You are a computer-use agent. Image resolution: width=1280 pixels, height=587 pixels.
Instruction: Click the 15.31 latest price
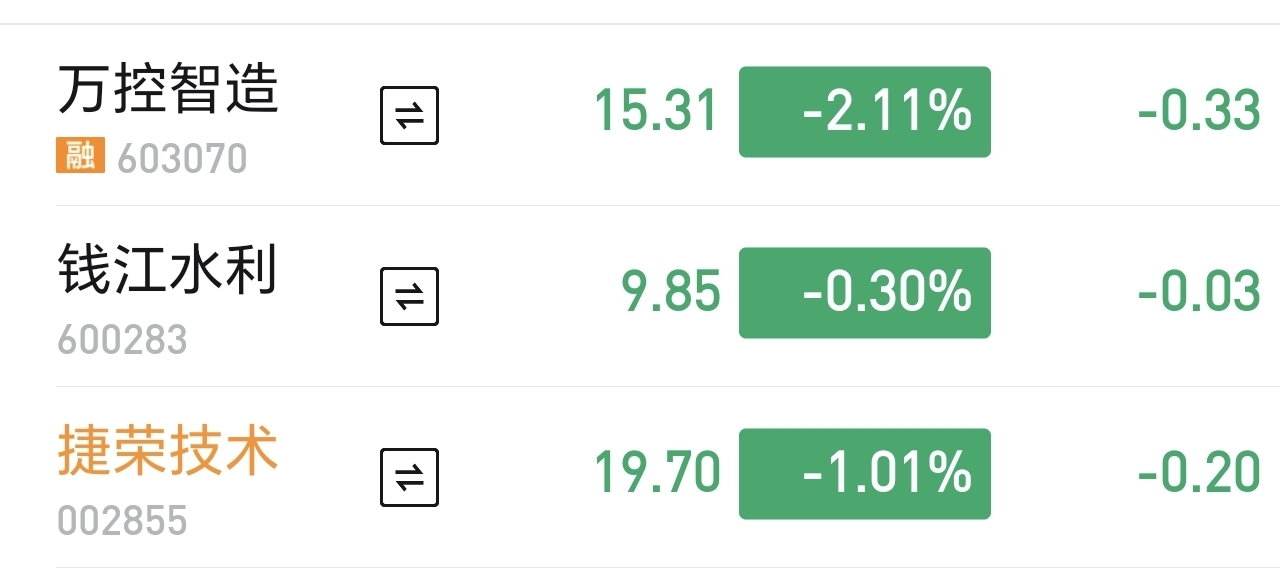(x=657, y=111)
